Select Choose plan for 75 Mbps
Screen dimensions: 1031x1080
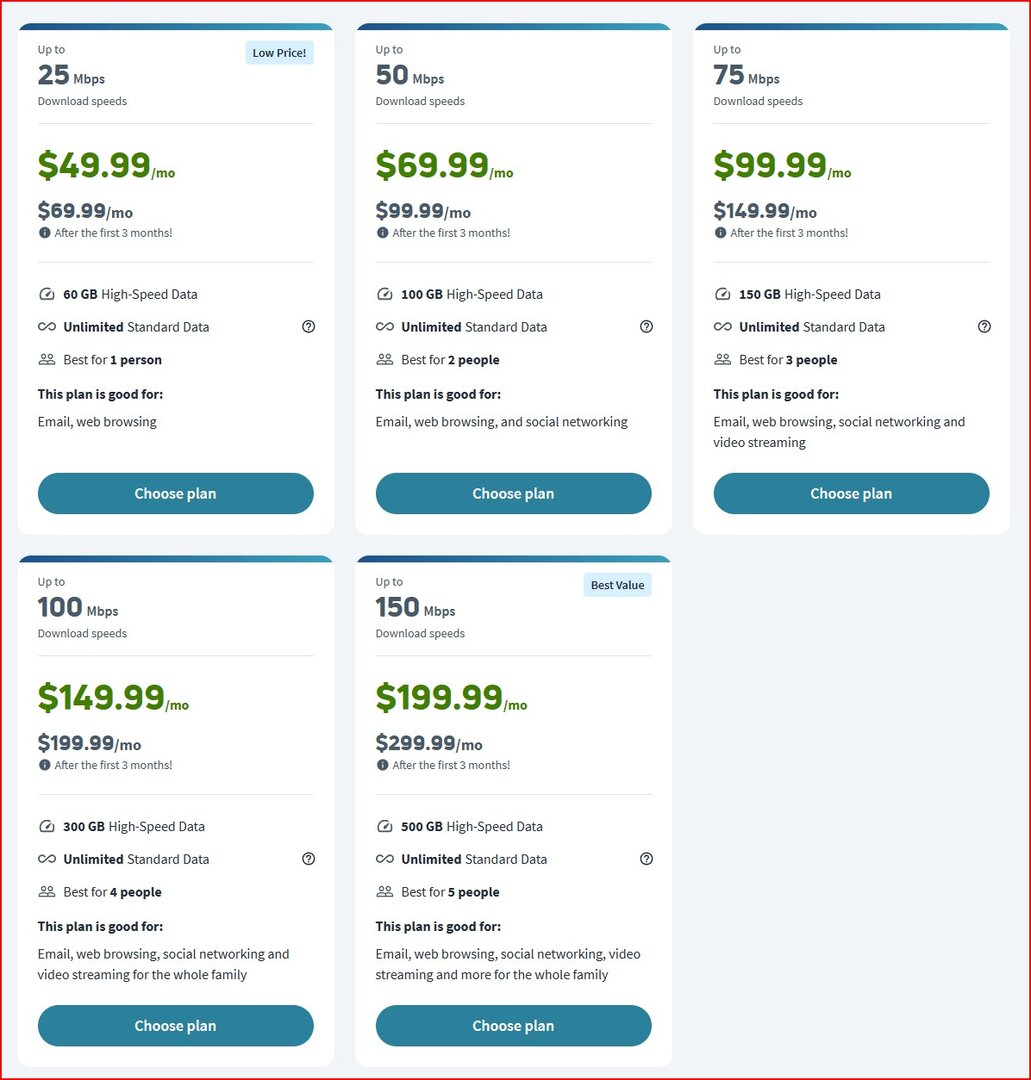point(851,493)
